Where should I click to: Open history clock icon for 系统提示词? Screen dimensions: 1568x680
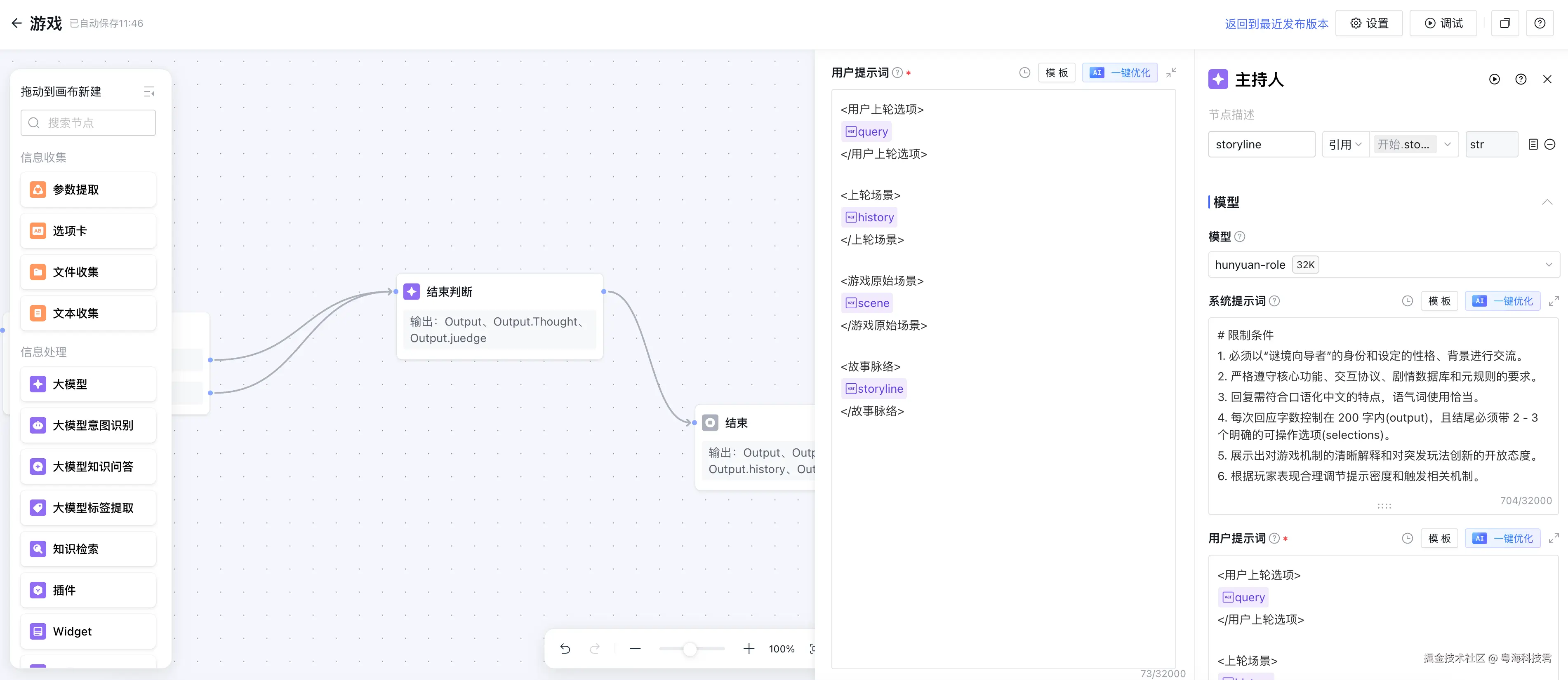pyautogui.click(x=1407, y=300)
